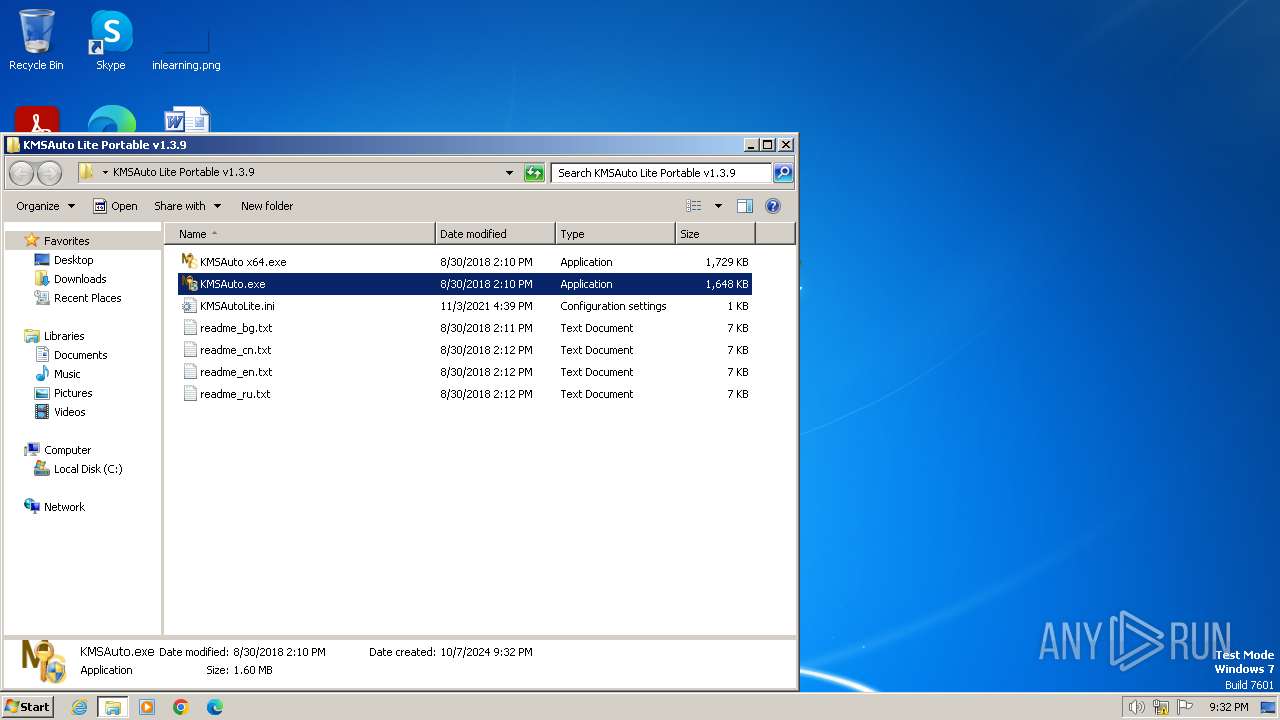Open the Organize dropdown menu
The height and width of the screenshot is (720, 1280).
45,206
